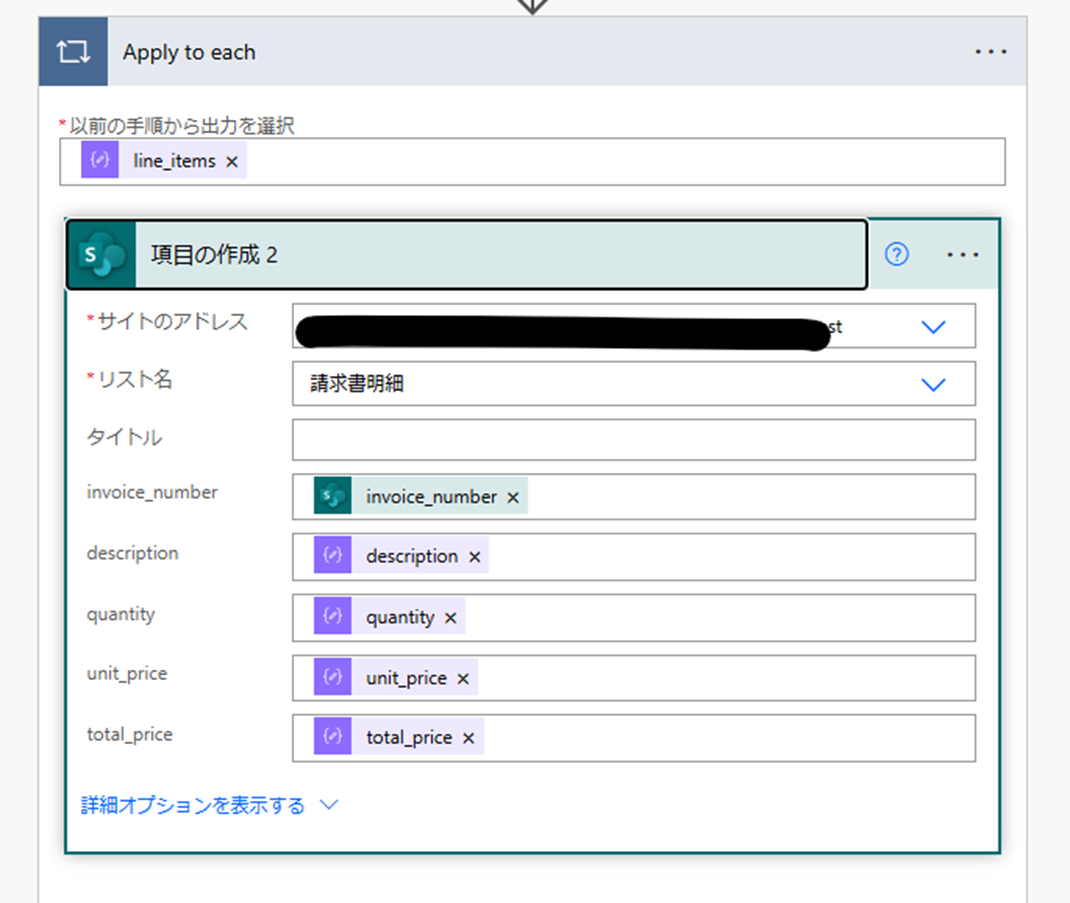The image size is (1070, 903).
Task: Select the Apply to each header title
Action: coord(189,53)
